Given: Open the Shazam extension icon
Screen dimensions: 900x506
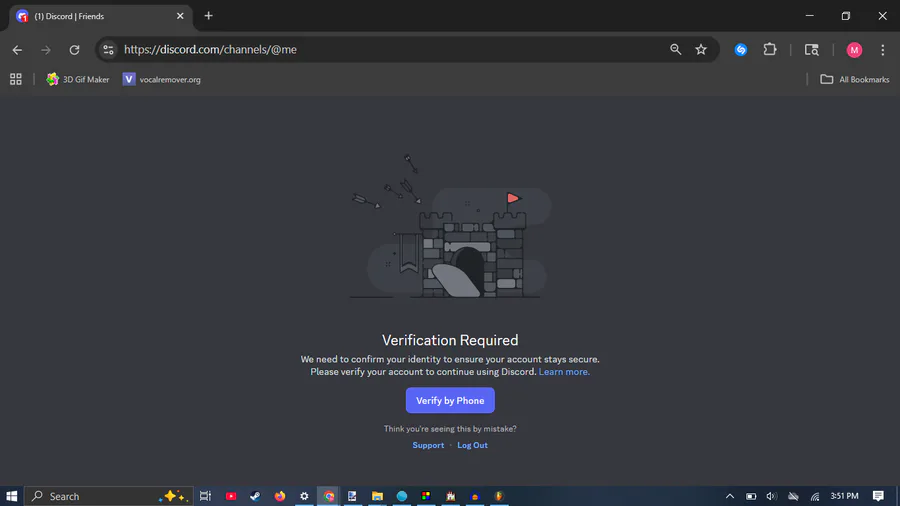Looking at the screenshot, I should click(x=741, y=50).
